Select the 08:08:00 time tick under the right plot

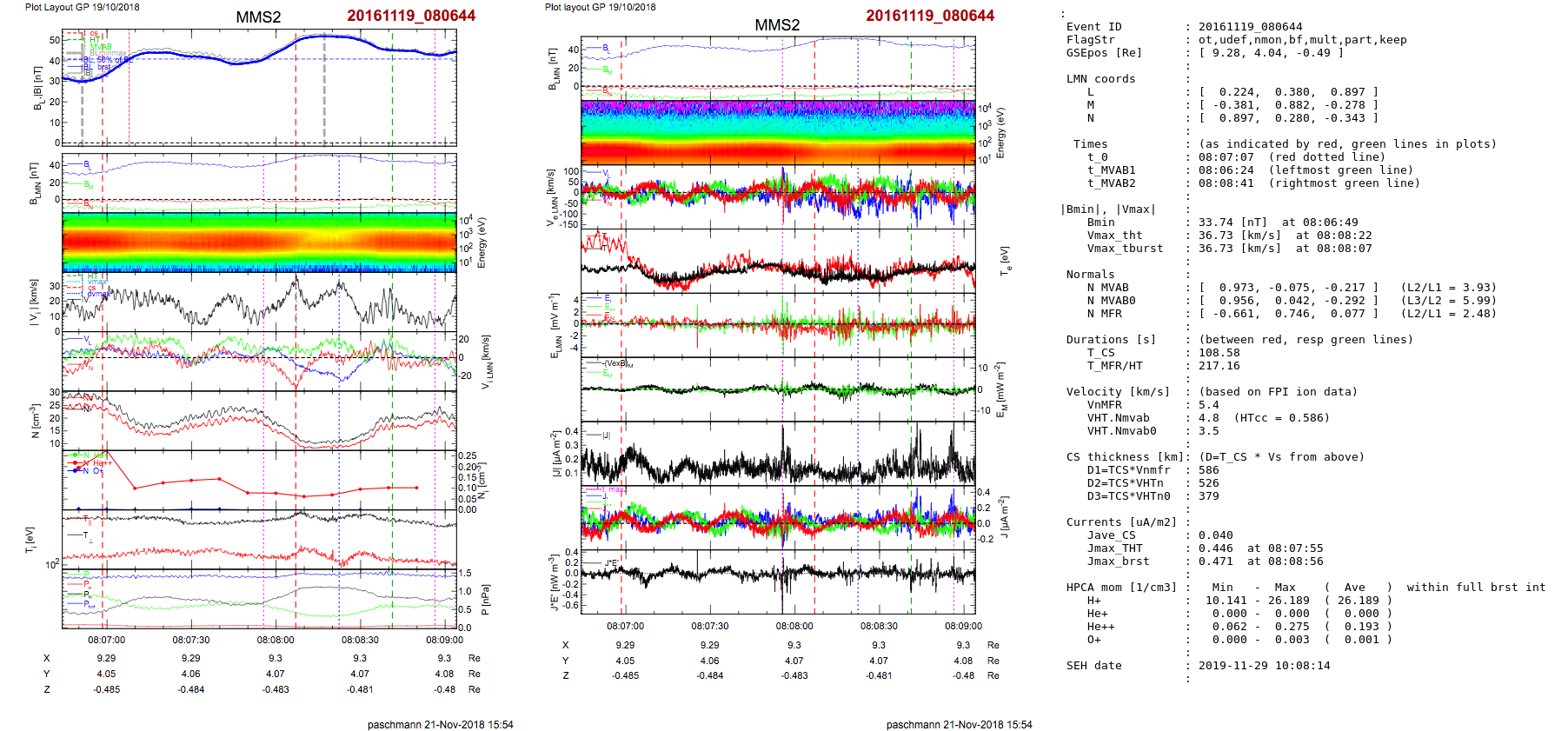pyautogui.click(x=794, y=626)
